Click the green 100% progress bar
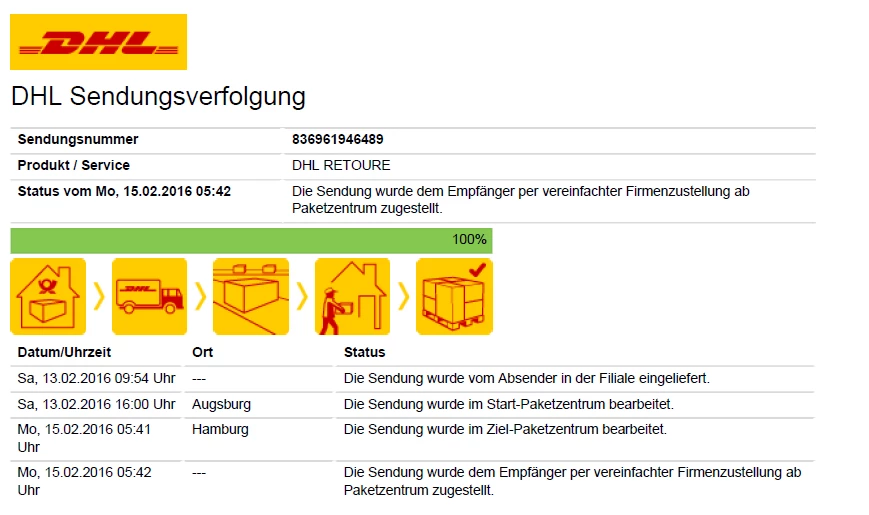This screenshot has width=869, height=515. [251, 241]
